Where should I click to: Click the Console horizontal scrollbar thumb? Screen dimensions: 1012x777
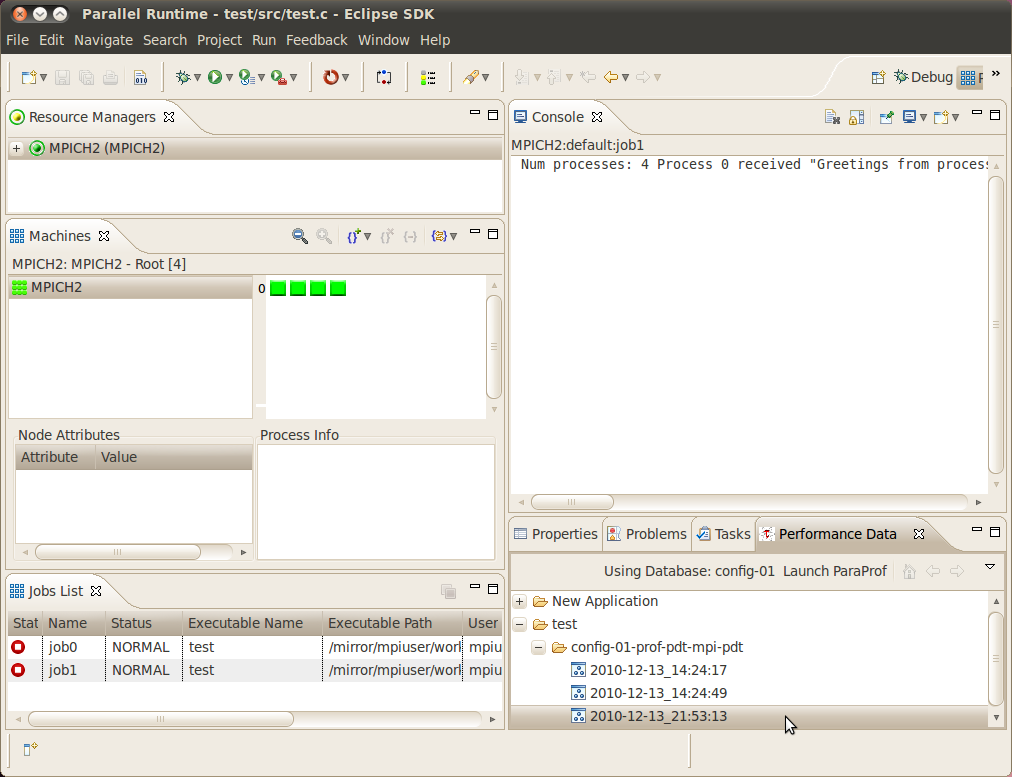coord(572,502)
